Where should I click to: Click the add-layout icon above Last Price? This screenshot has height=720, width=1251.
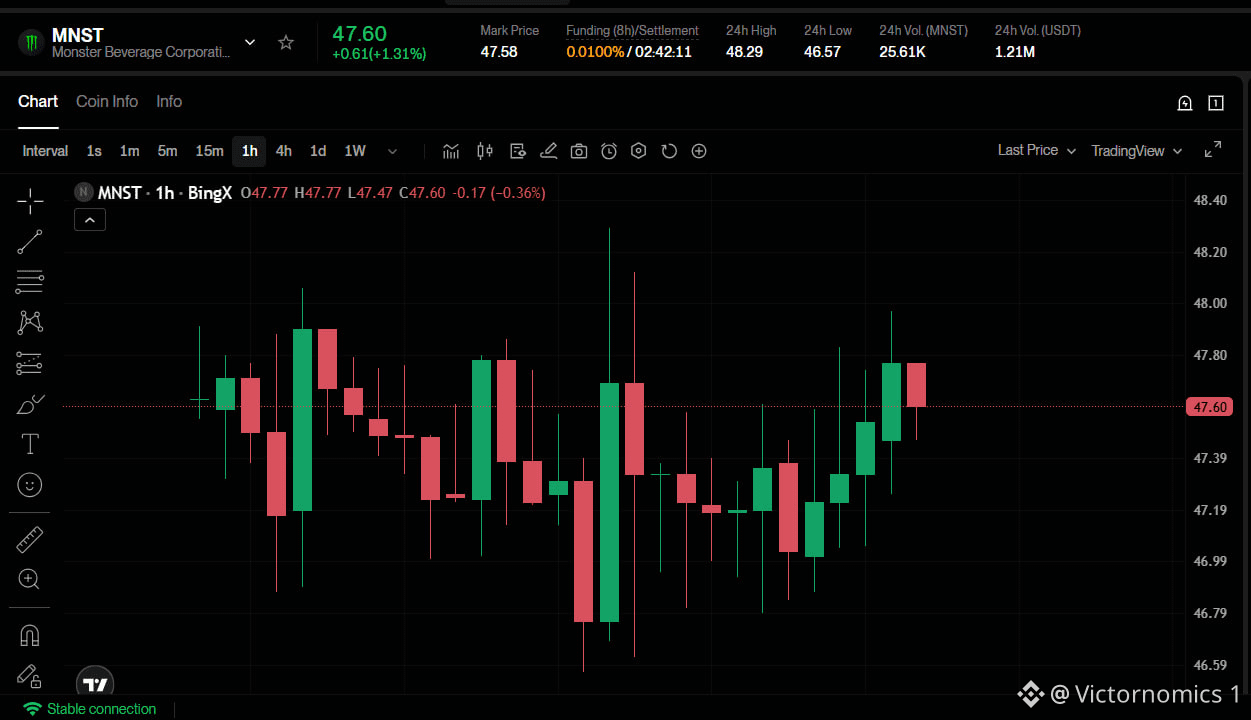(1185, 102)
